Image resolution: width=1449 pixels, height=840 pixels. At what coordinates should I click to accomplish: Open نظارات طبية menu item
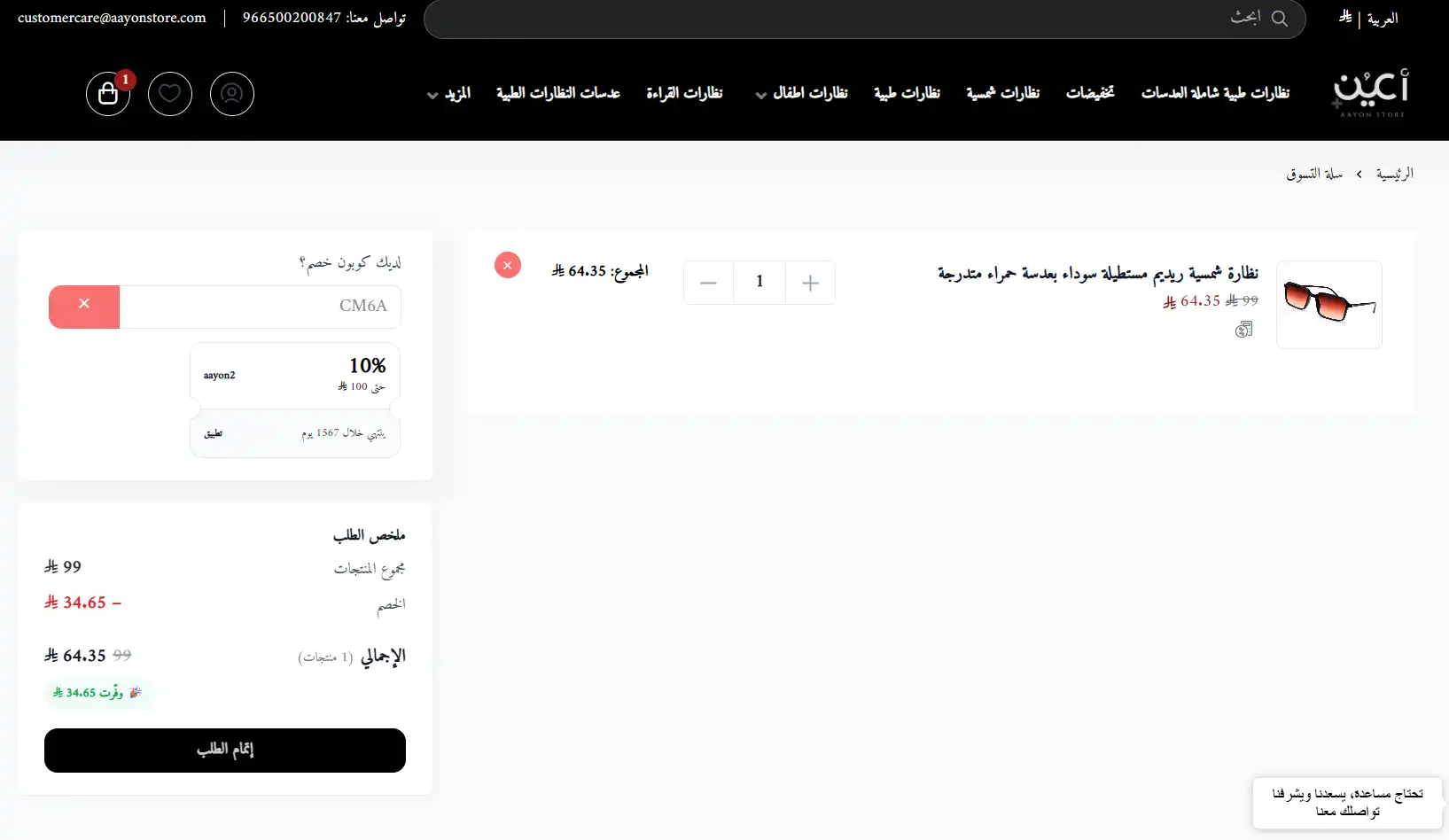907,93
